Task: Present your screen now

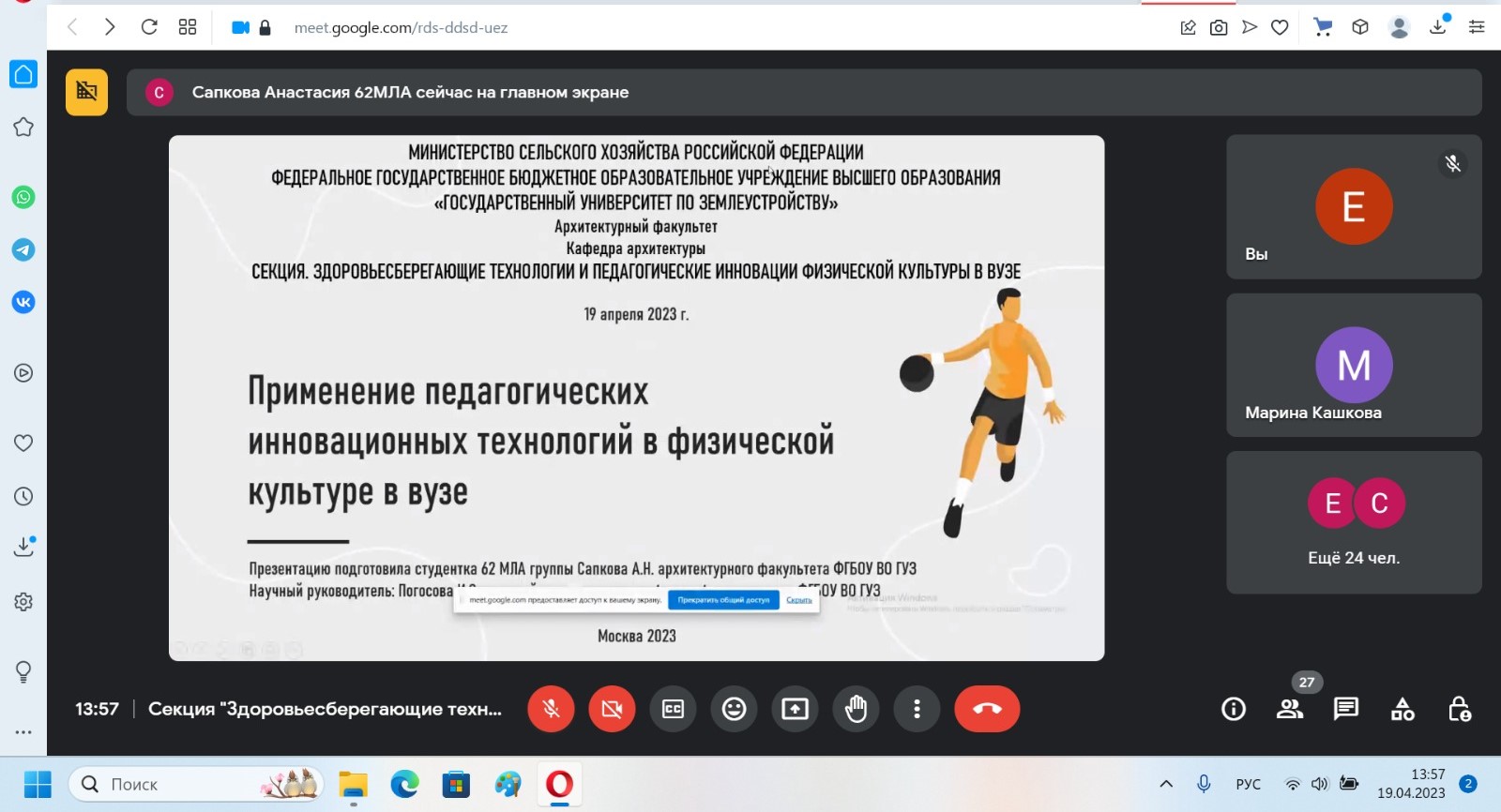Action: tap(795, 709)
